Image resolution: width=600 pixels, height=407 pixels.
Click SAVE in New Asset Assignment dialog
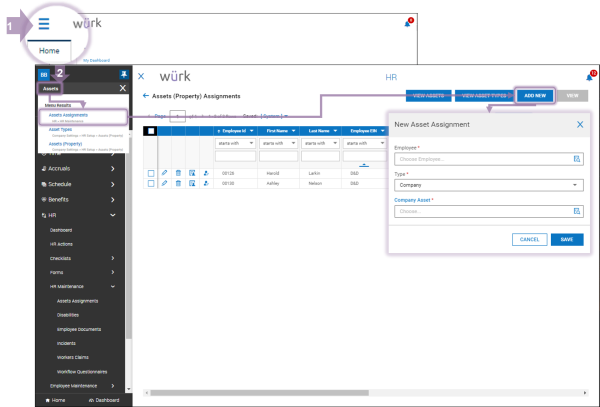point(567,239)
